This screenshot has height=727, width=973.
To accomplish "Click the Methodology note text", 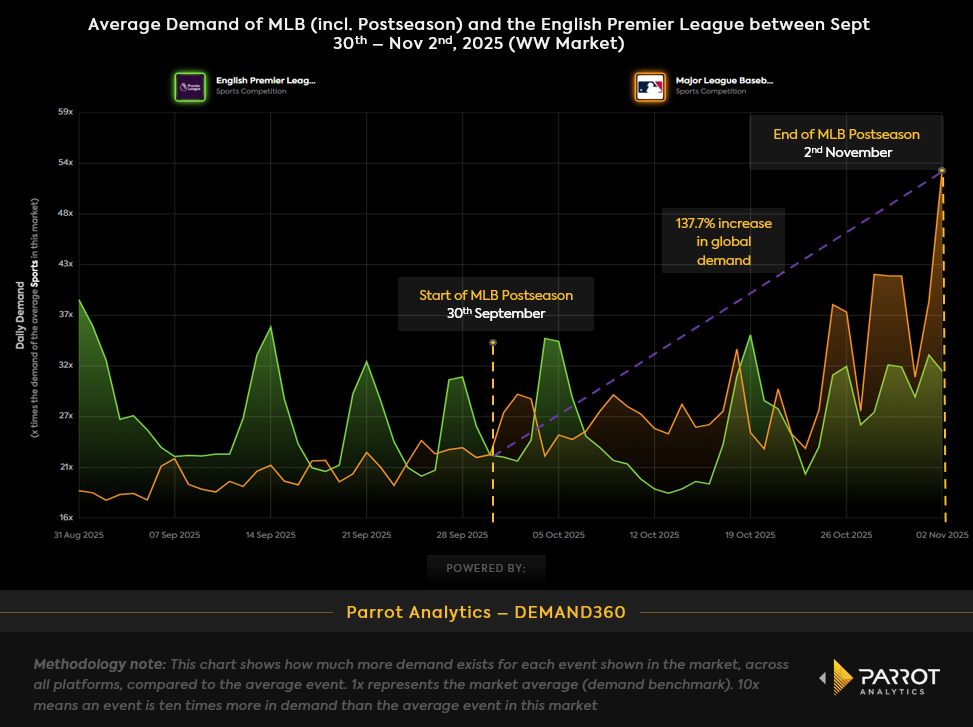I will click(410, 684).
